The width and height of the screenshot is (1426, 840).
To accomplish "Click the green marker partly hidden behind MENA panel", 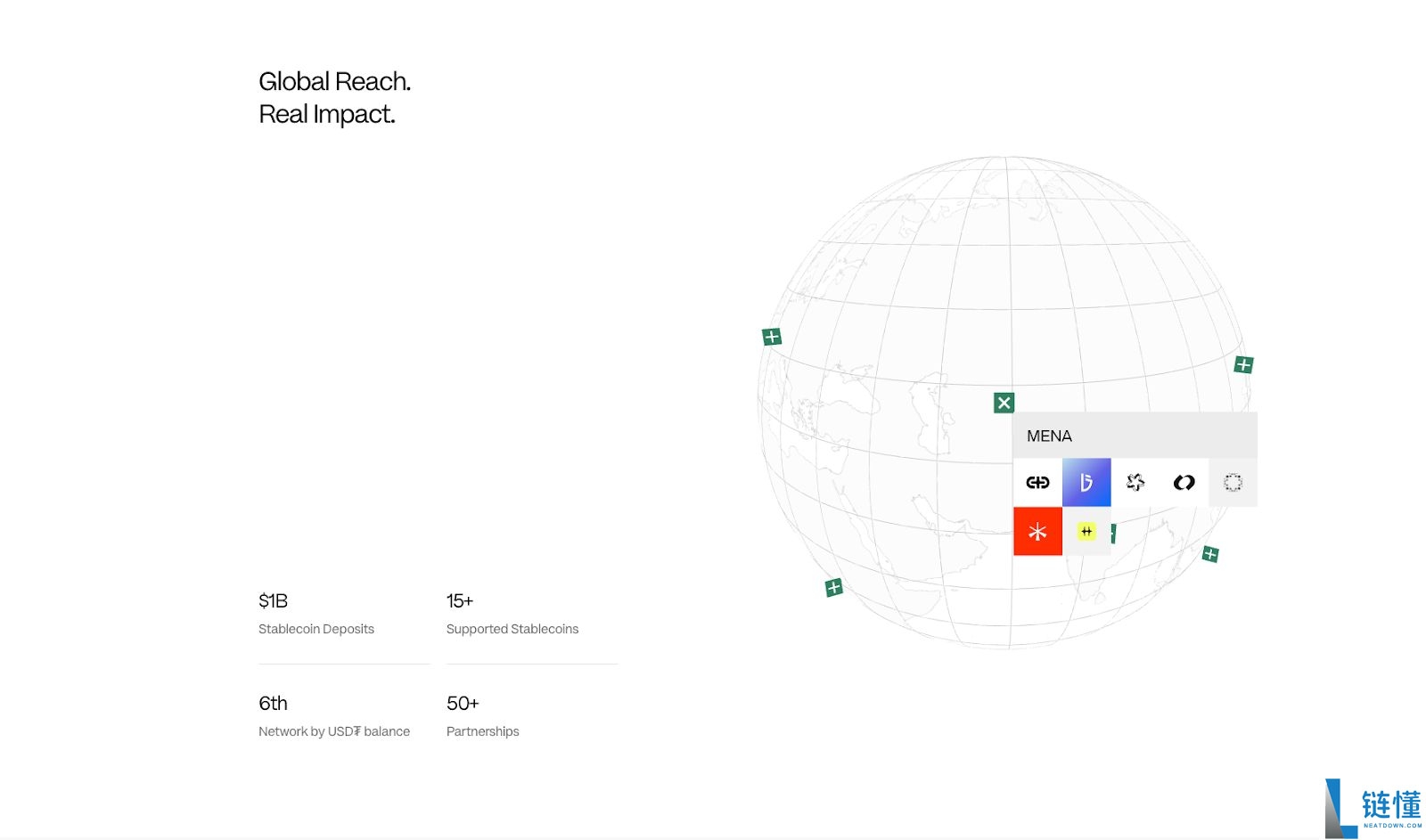I will coord(1114,534).
